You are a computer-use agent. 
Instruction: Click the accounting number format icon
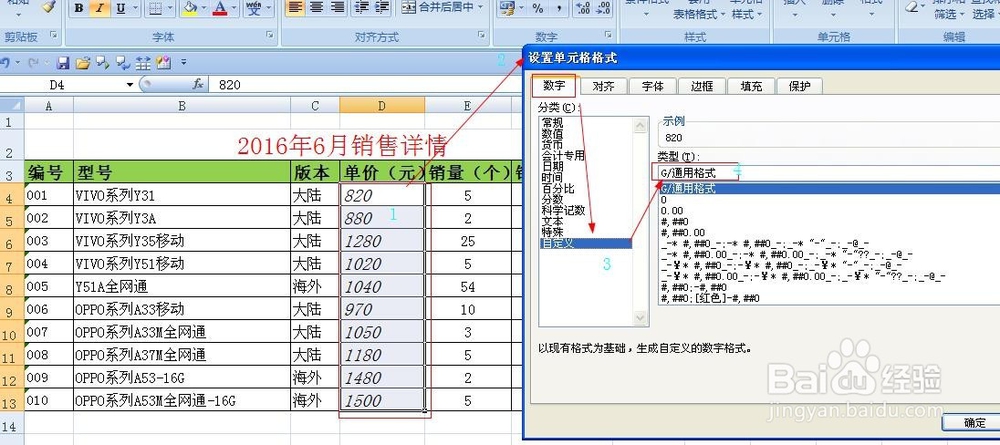pyautogui.click(x=508, y=8)
